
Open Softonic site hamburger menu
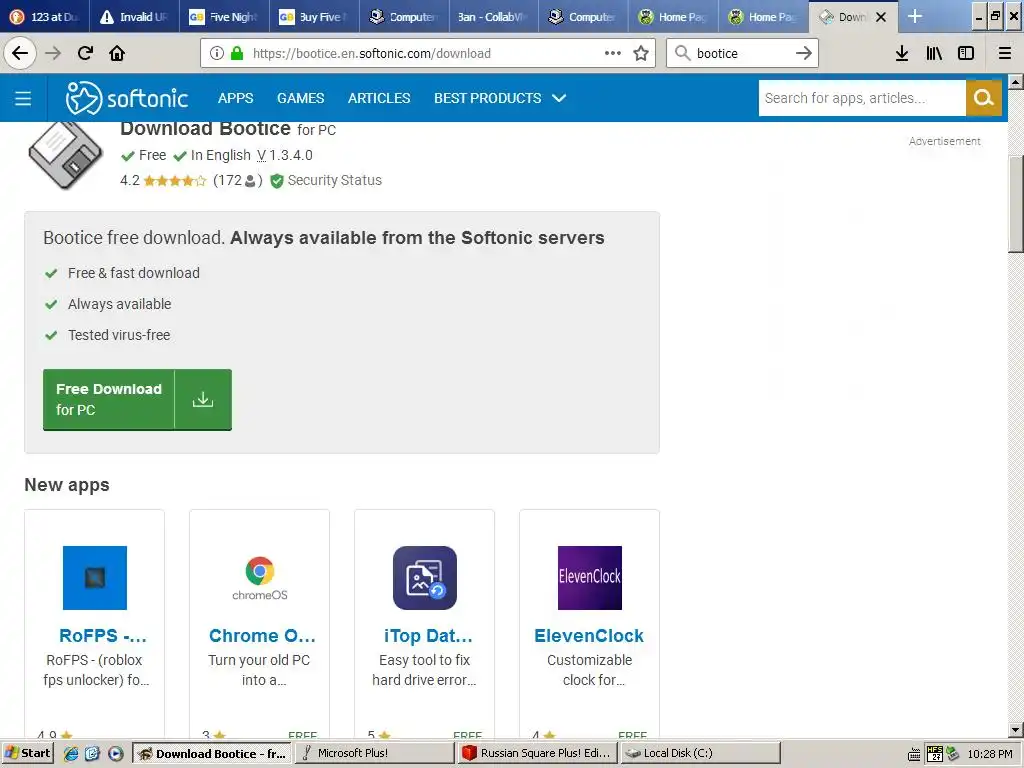(x=23, y=98)
